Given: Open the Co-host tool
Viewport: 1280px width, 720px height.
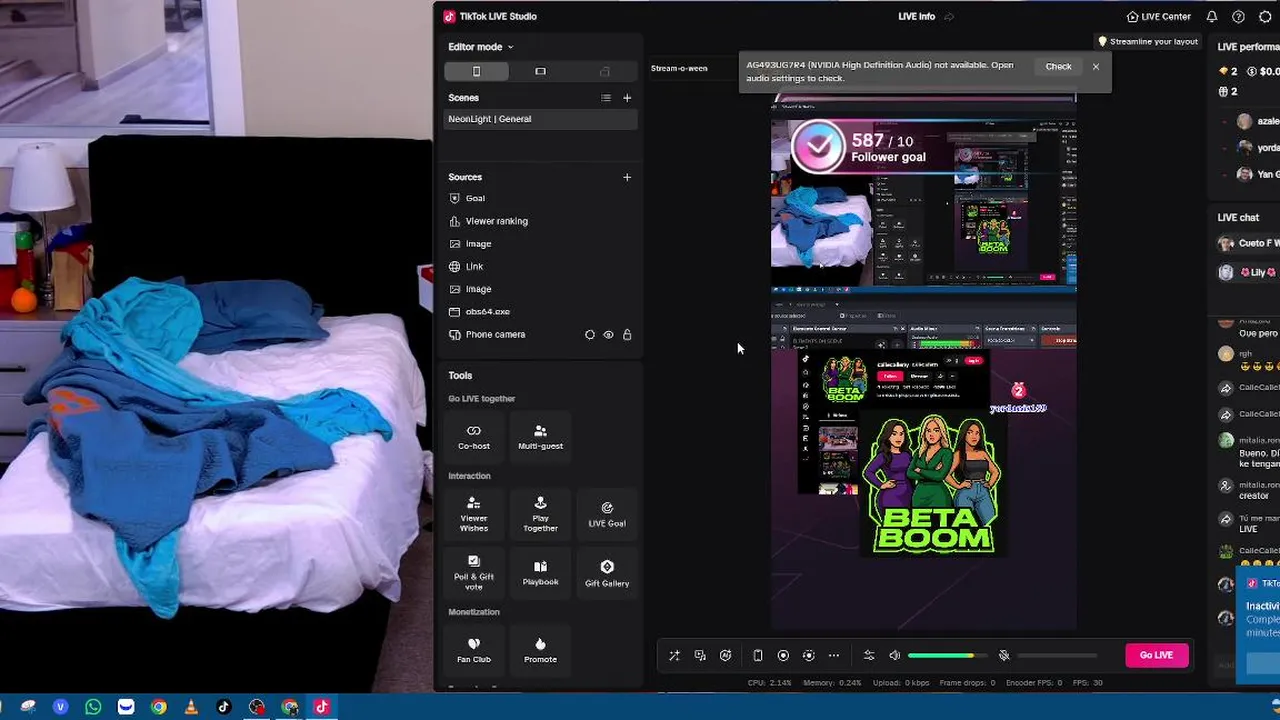Looking at the screenshot, I should click(474, 437).
